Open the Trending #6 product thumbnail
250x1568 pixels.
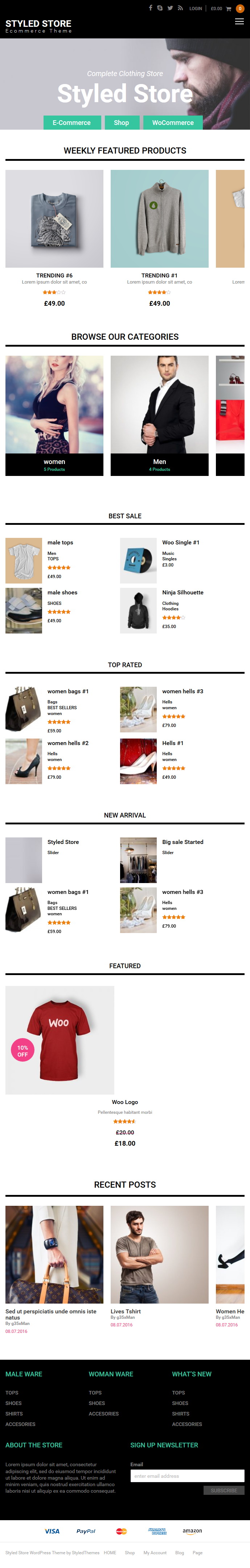pos(54,218)
